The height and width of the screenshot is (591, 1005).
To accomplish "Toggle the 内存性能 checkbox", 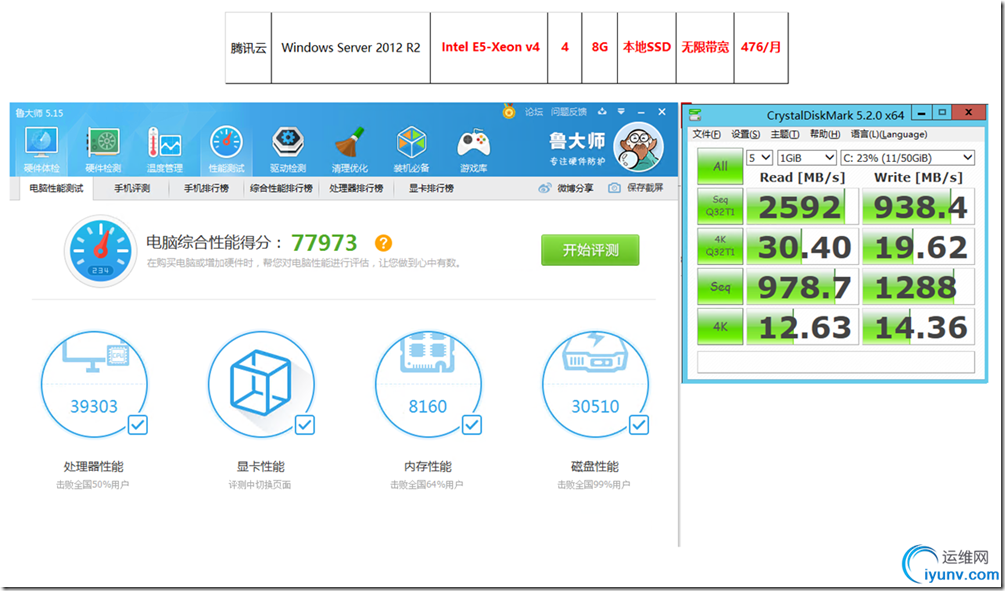I will (x=472, y=424).
